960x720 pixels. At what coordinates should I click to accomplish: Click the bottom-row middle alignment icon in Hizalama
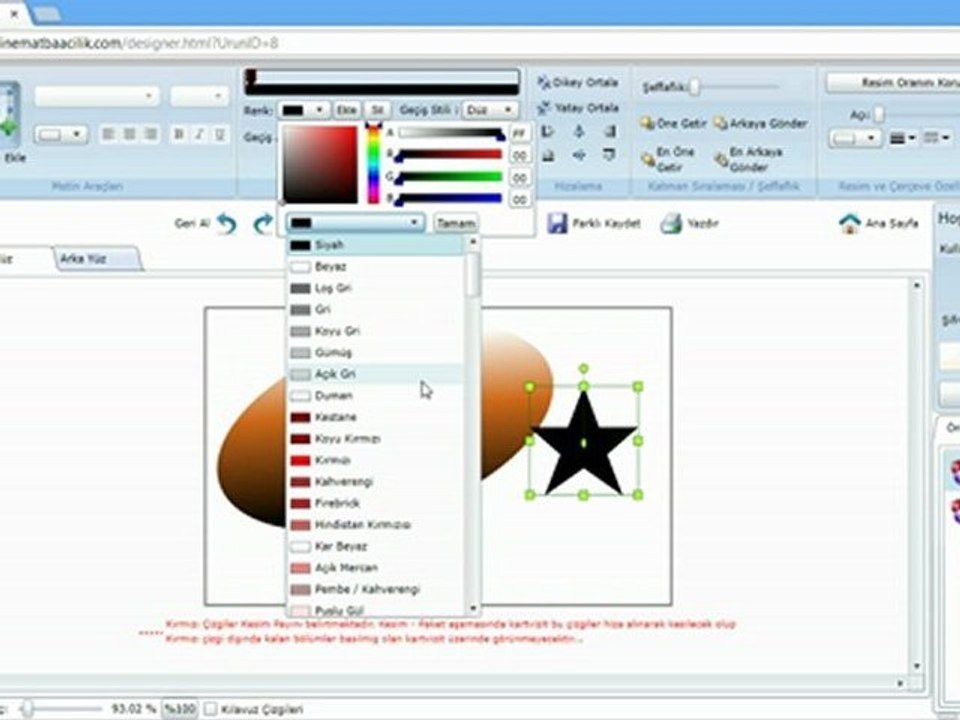(x=579, y=156)
